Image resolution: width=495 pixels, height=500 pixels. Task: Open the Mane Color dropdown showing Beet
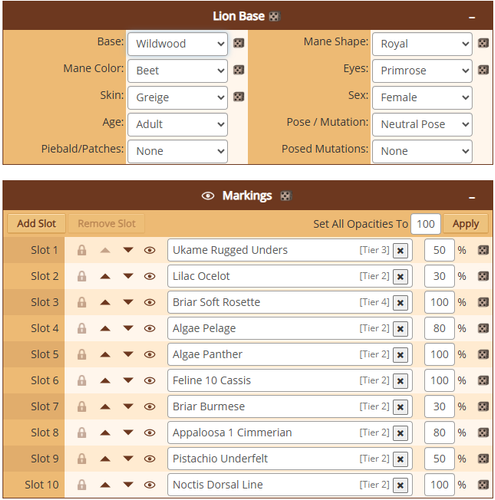[x=177, y=71]
